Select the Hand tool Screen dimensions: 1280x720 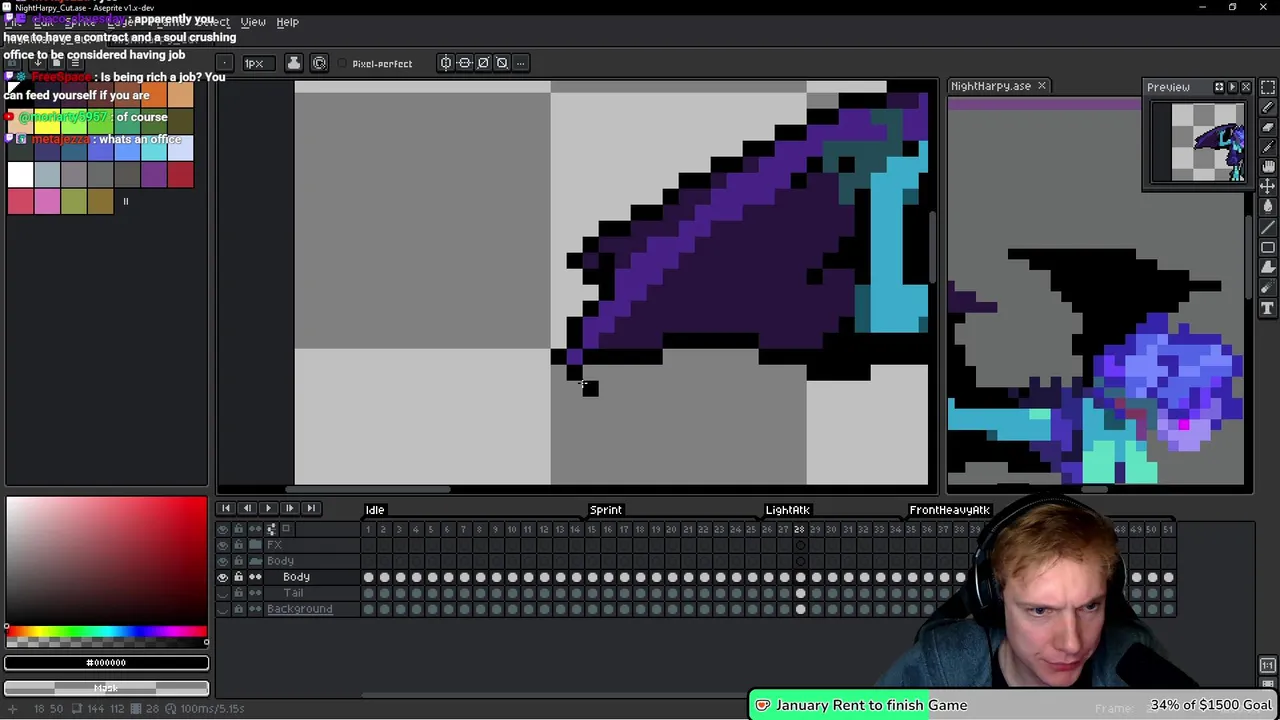1268,166
